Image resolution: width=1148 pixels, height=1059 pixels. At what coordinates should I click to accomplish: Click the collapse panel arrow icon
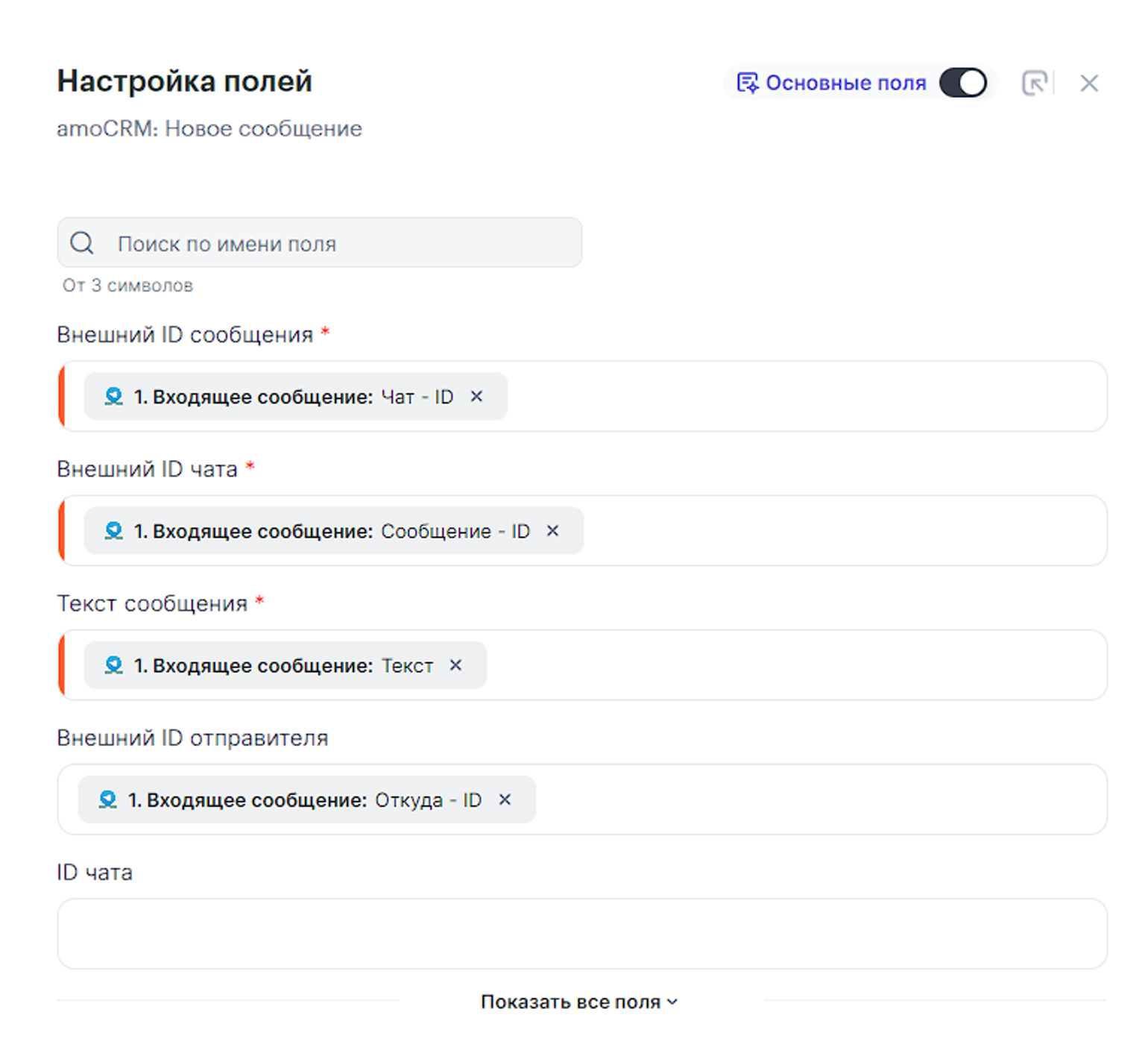(1034, 83)
